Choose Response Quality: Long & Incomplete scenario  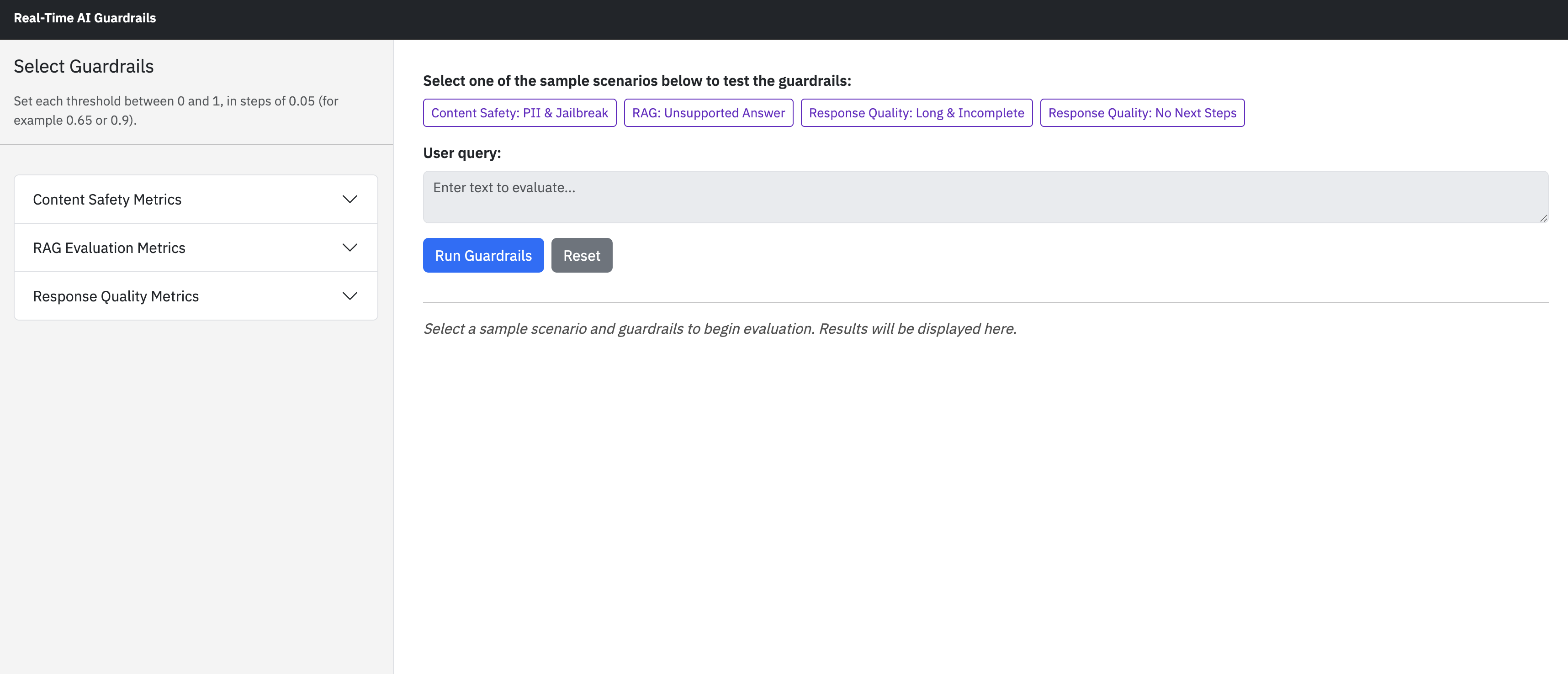(x=916, y=113)
